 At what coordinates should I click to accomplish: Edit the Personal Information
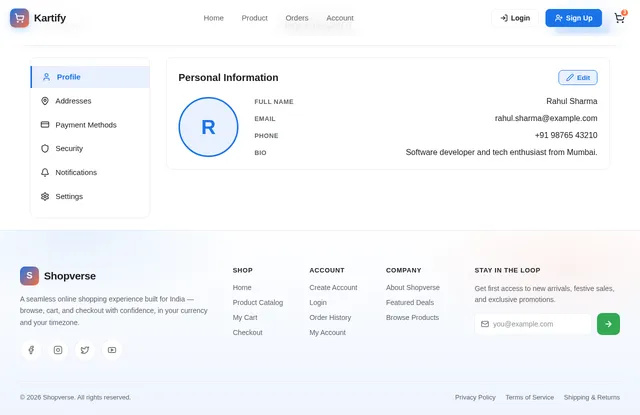click(578, 78)
